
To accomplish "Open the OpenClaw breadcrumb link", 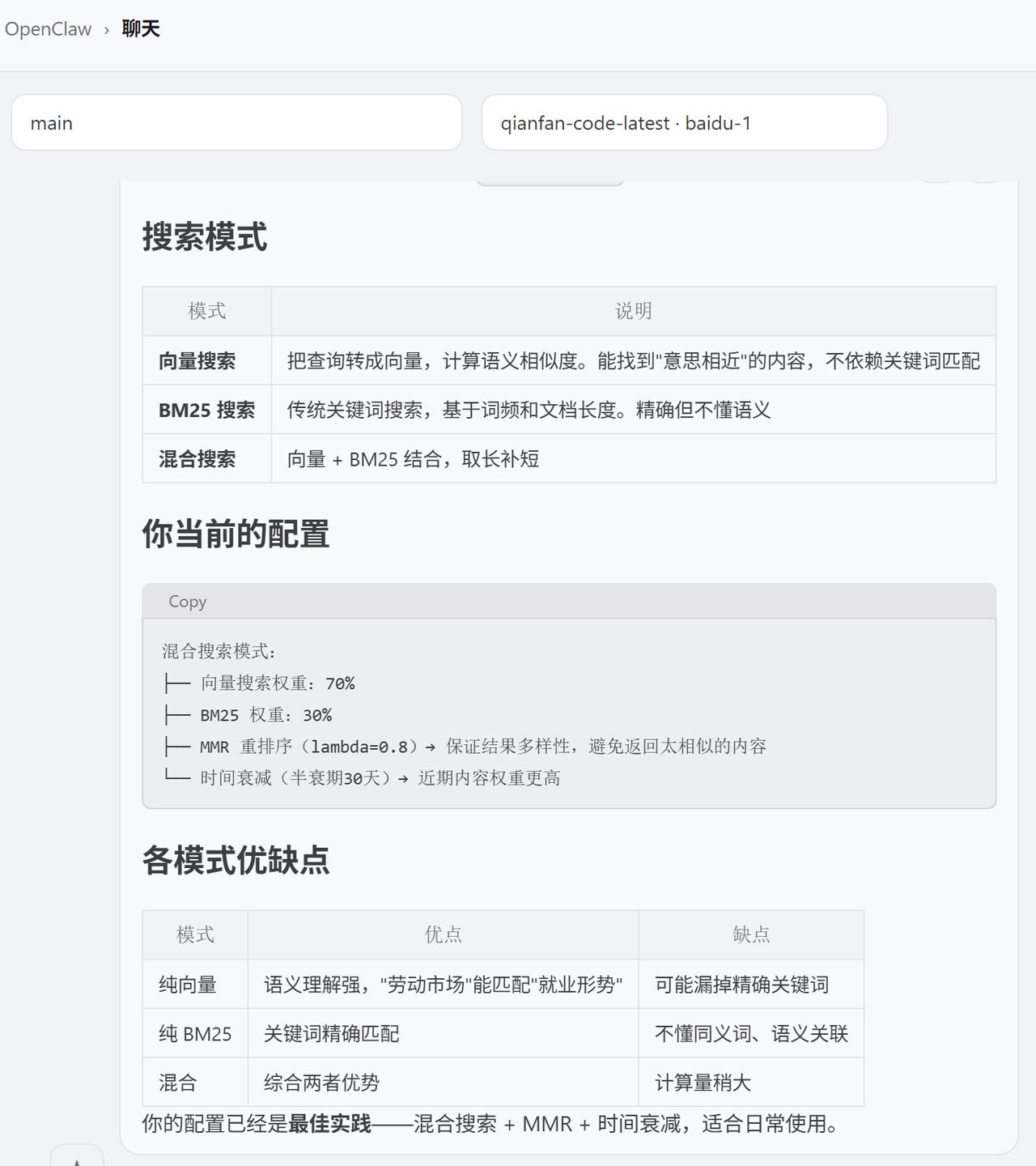I will tap(49, 29).
